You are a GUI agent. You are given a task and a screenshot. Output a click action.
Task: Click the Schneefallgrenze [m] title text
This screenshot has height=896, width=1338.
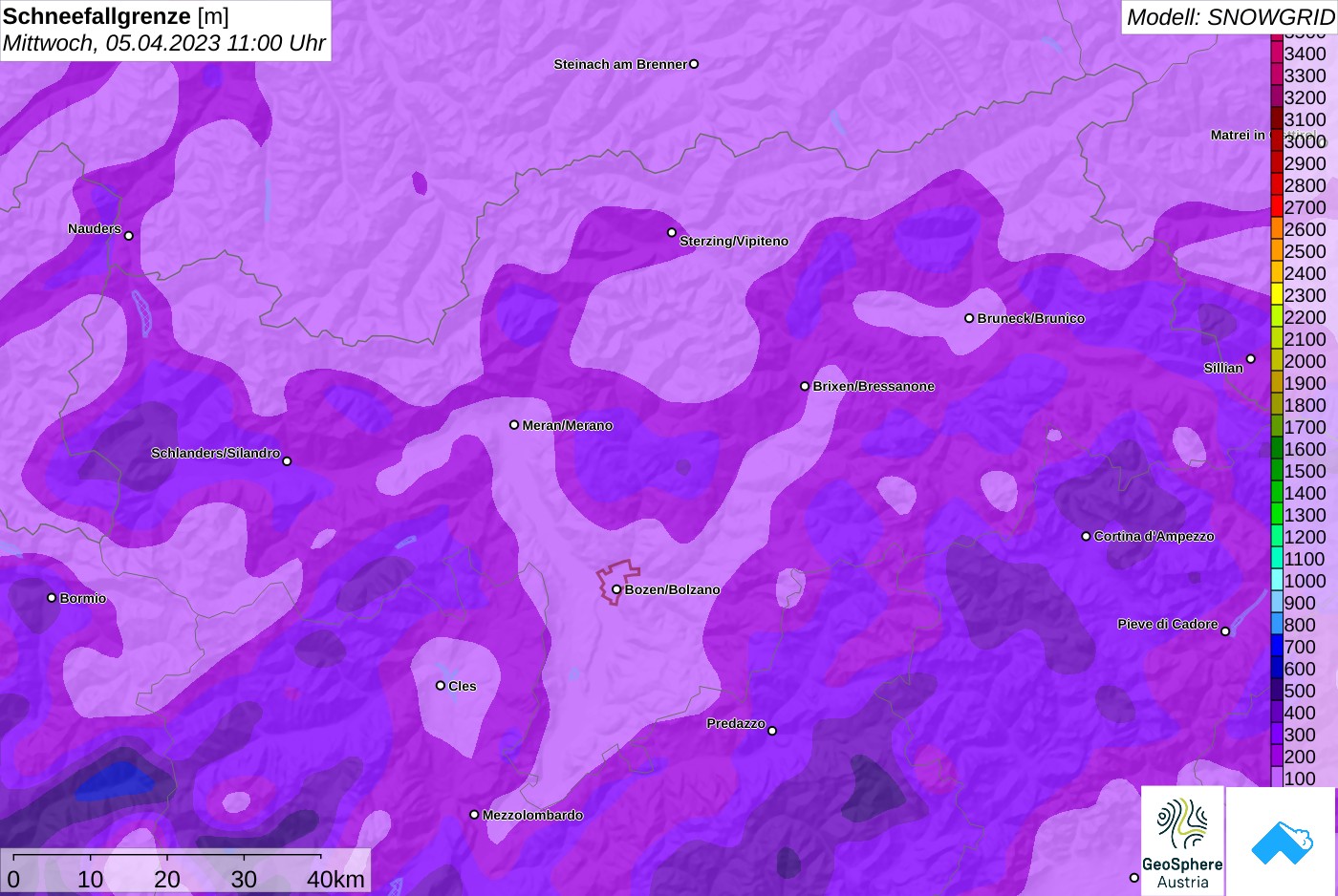[x=117, y=16]
